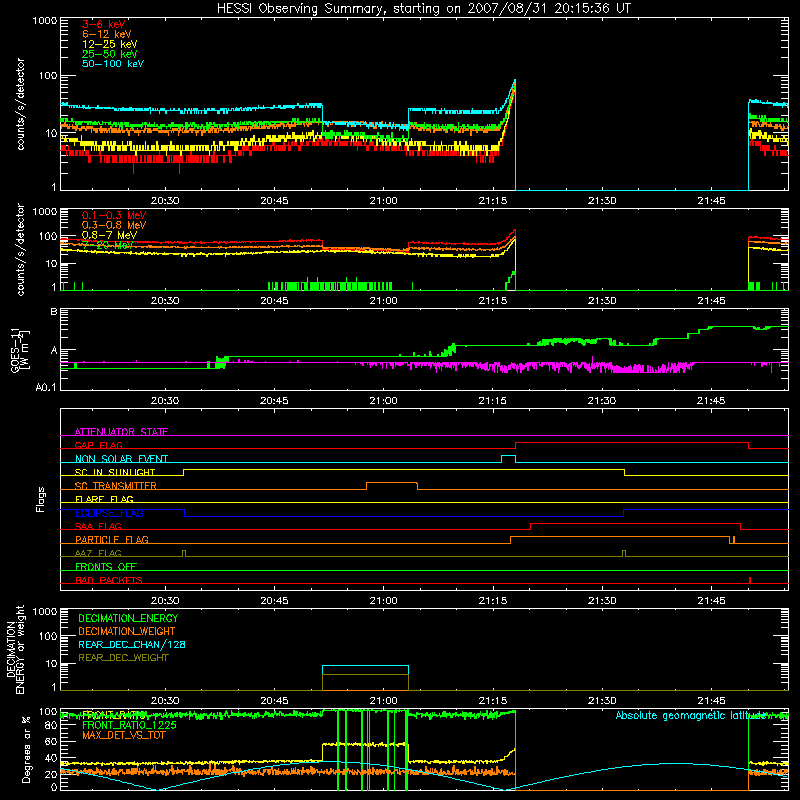Click the GAP_FLAG label
The height and width of the screenshot is (800, 800).
98,445
